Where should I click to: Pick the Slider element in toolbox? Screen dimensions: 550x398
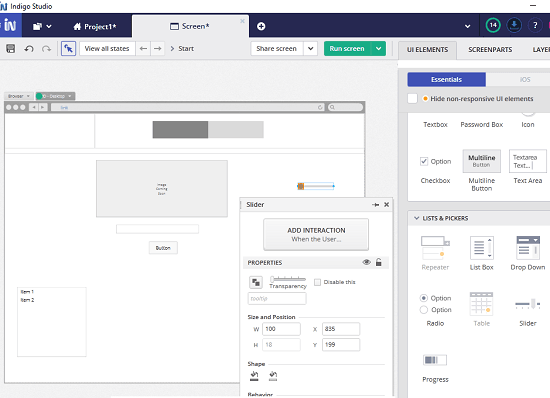click(528, 311)
